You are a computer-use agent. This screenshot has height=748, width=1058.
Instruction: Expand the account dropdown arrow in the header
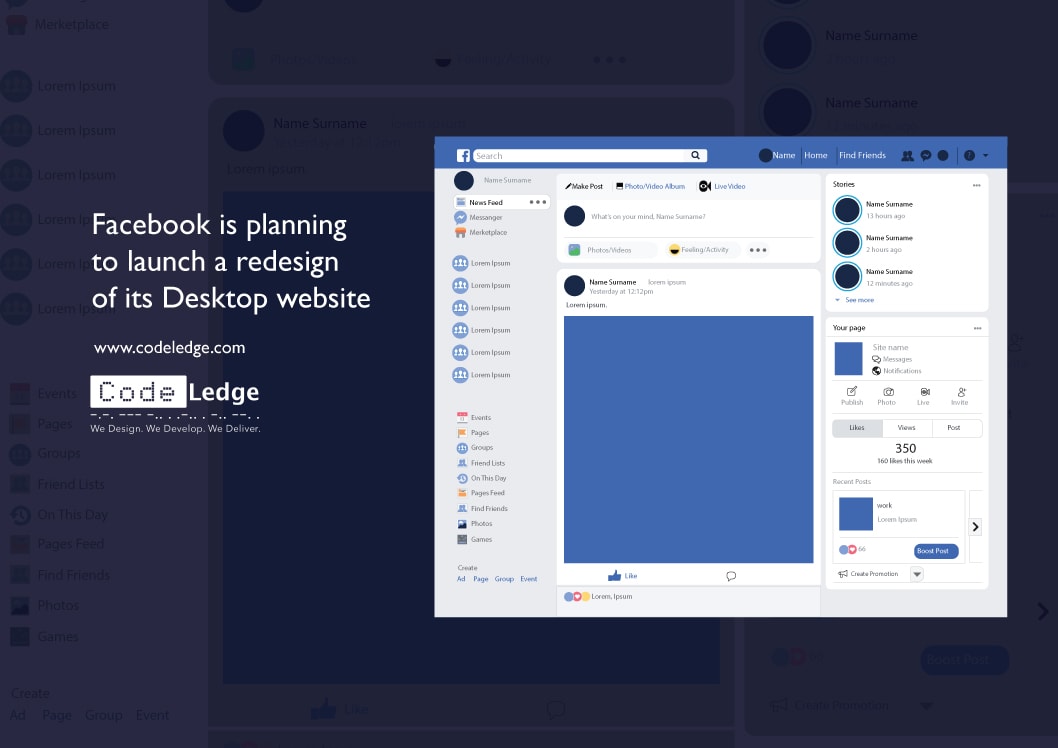pyautogui.click(x=986, y=156)
